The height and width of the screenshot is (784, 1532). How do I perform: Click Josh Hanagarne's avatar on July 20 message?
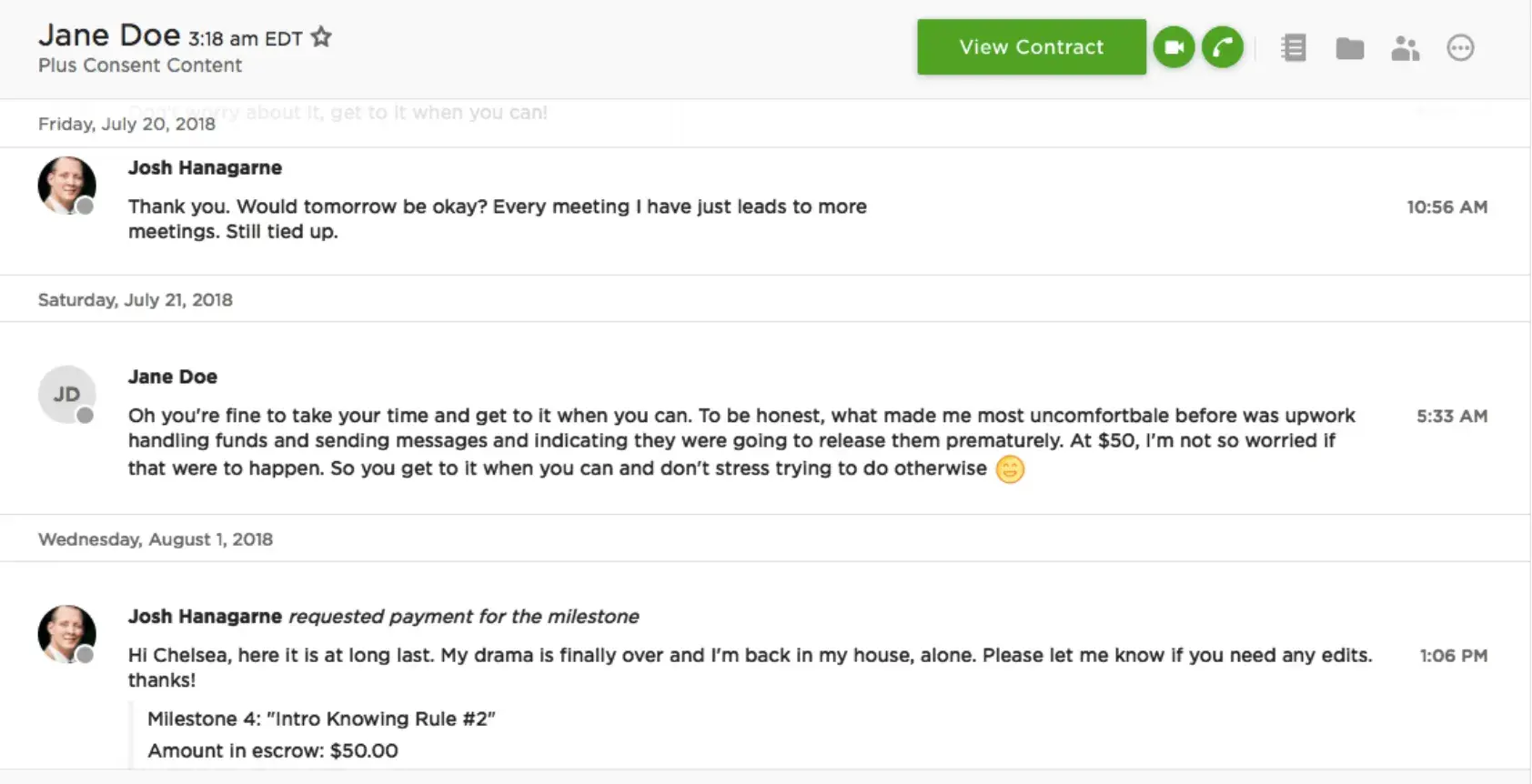66,185
